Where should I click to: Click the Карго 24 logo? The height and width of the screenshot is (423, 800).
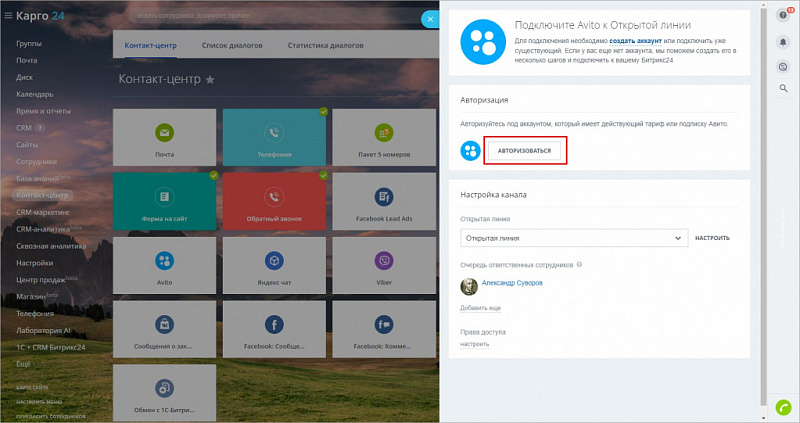[40, 16]
